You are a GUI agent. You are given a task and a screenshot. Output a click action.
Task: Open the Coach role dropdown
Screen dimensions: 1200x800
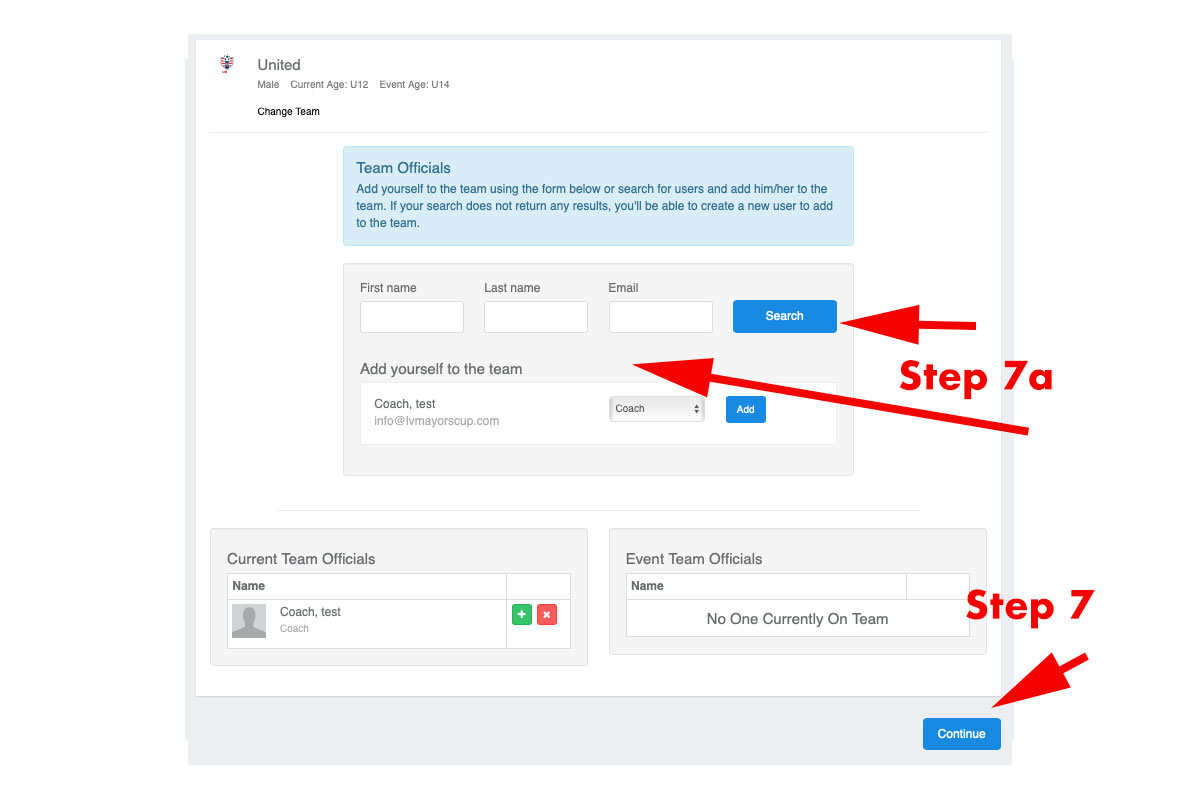656,409
